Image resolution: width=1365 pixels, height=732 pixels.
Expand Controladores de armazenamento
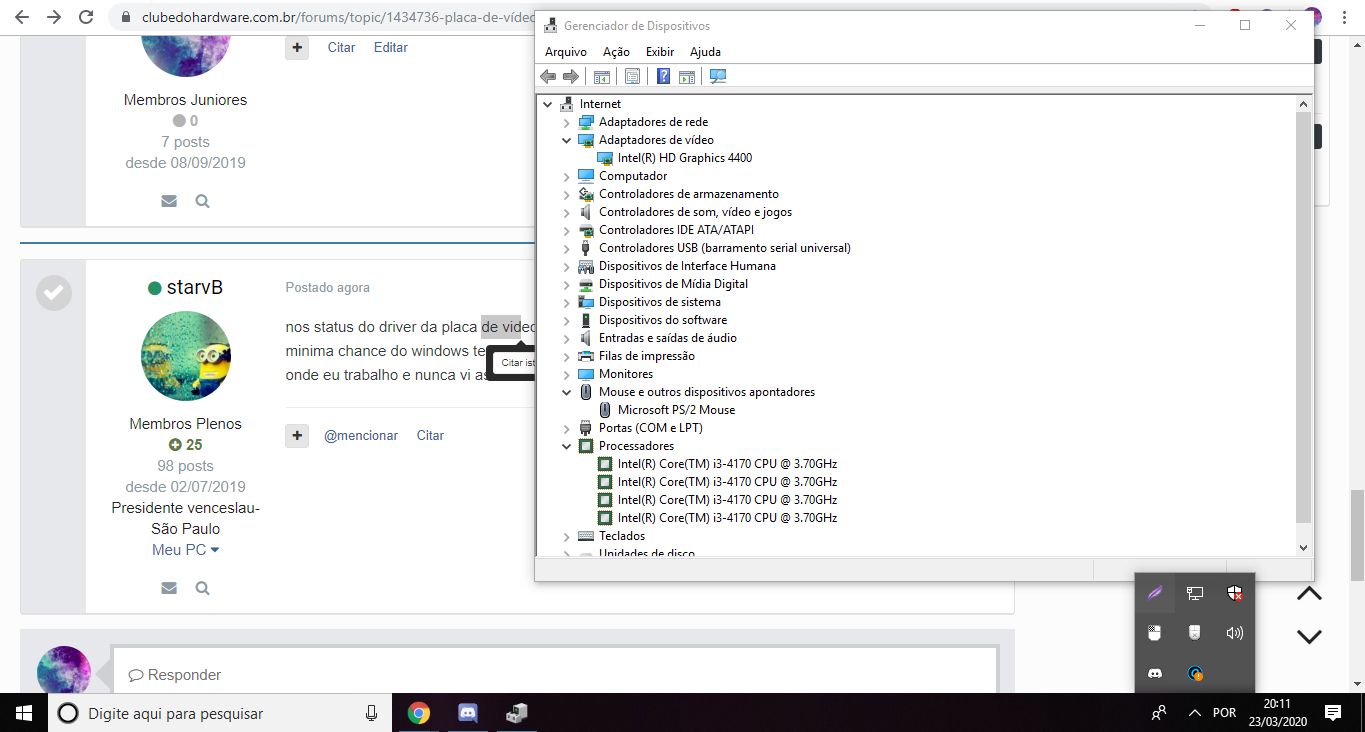point(566,194)
